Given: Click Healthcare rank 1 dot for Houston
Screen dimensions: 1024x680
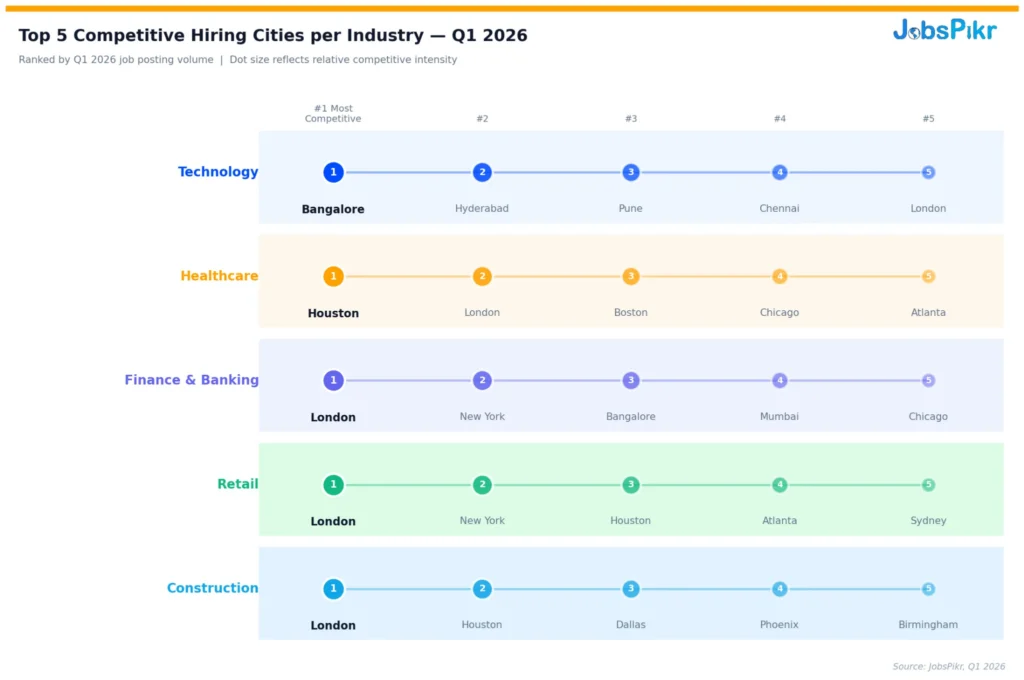Looking at the screenshot, I should tap(333, 276).
